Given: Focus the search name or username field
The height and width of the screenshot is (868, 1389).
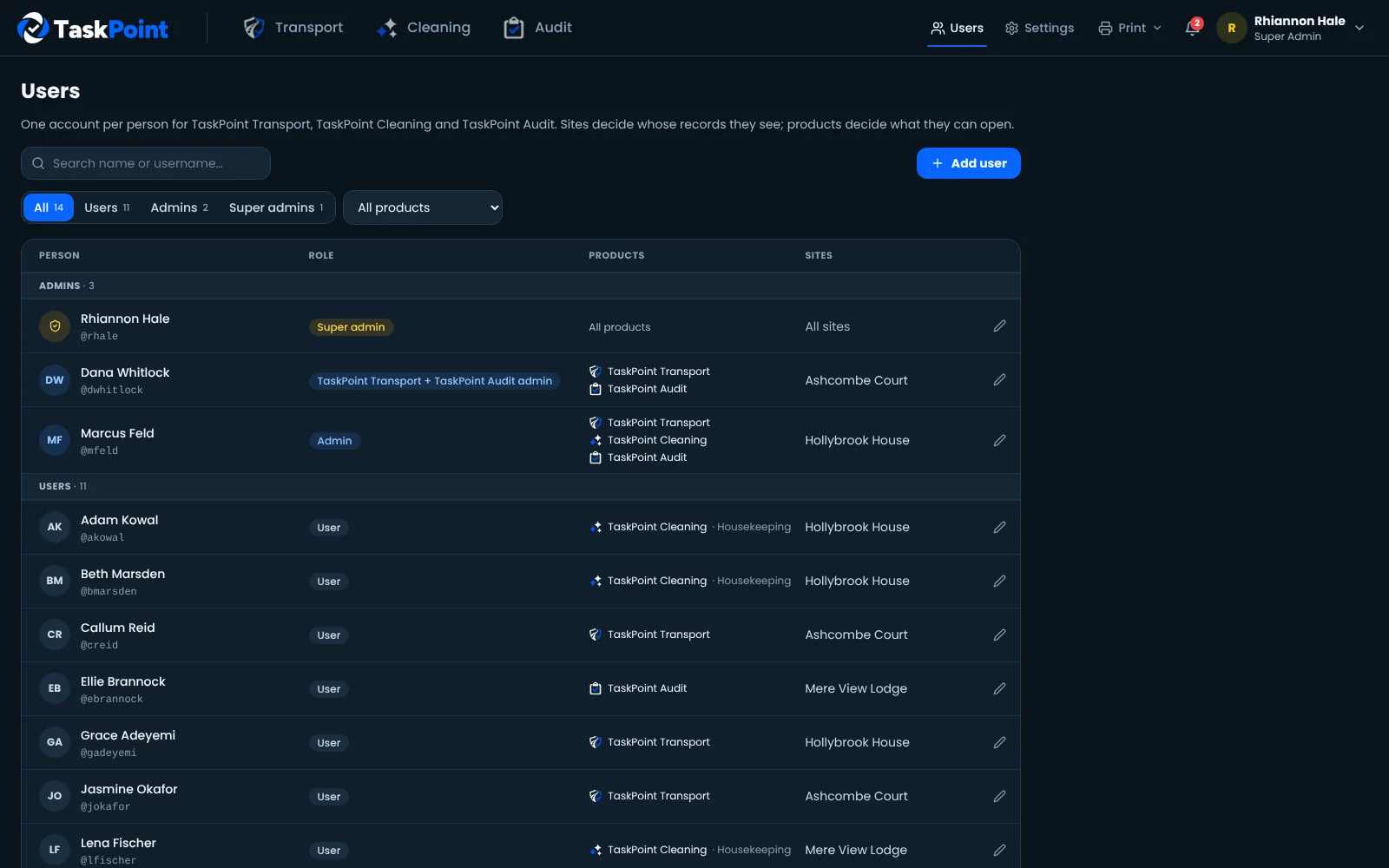Looking at the screenshot, I should tap(146, 163).
